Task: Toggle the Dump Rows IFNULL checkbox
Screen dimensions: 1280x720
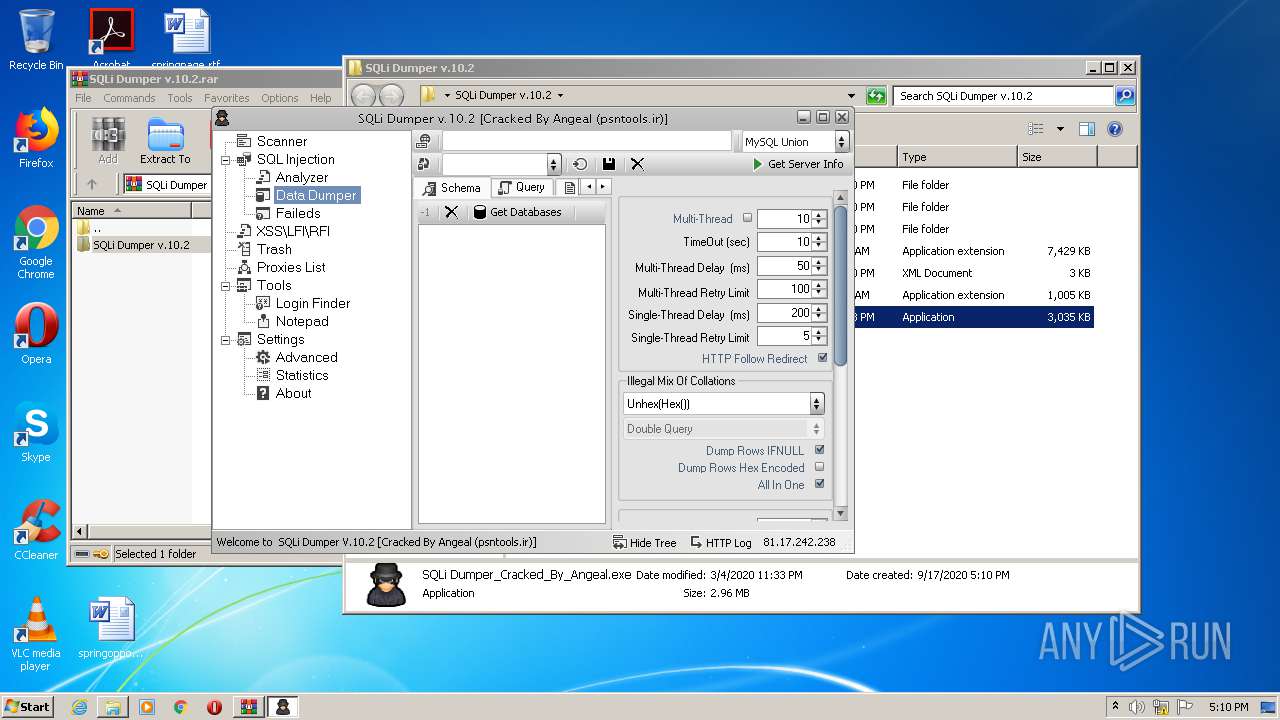Action: tap(820, 450)
